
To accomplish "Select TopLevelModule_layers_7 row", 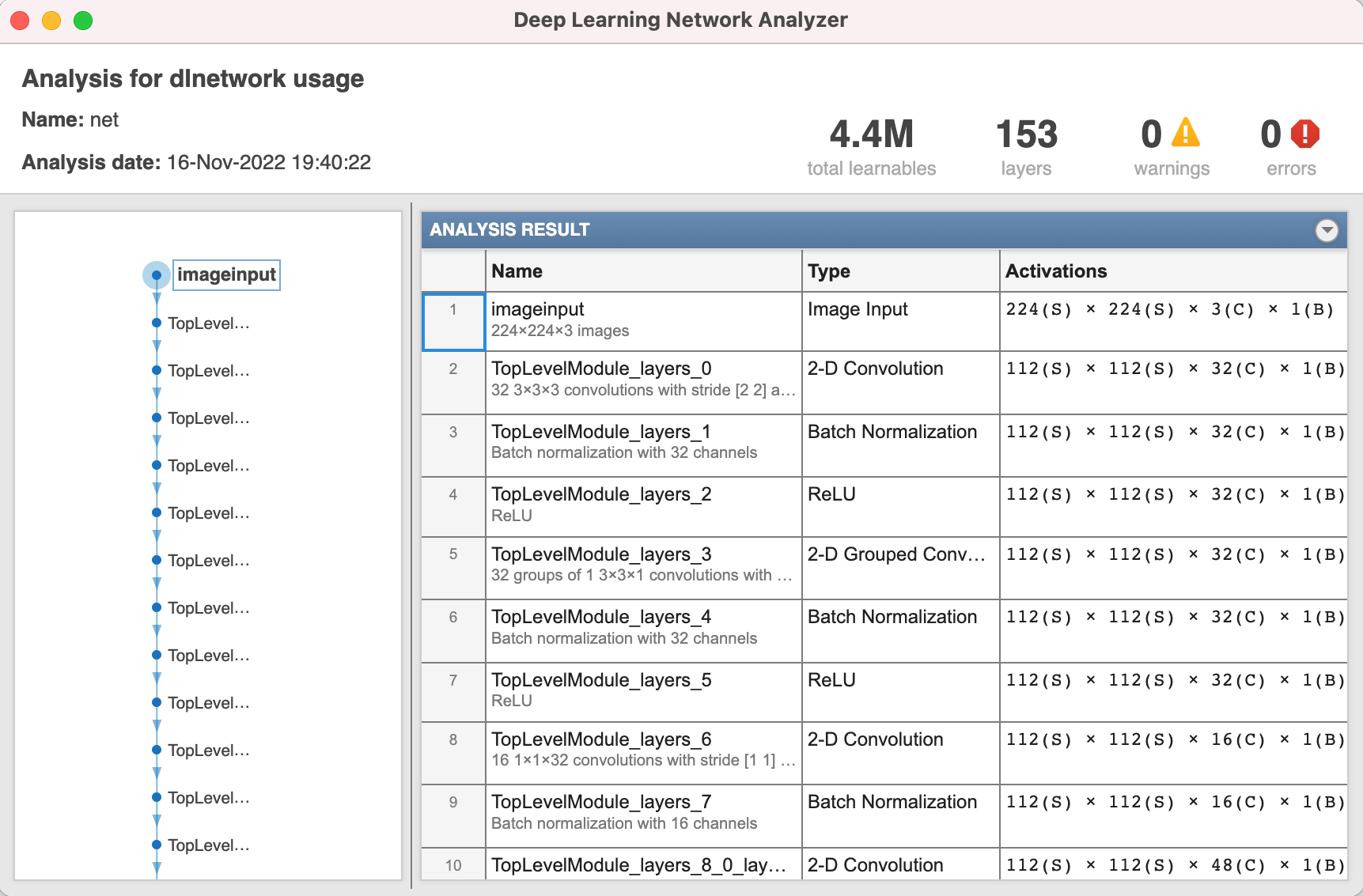I will 884,815.
